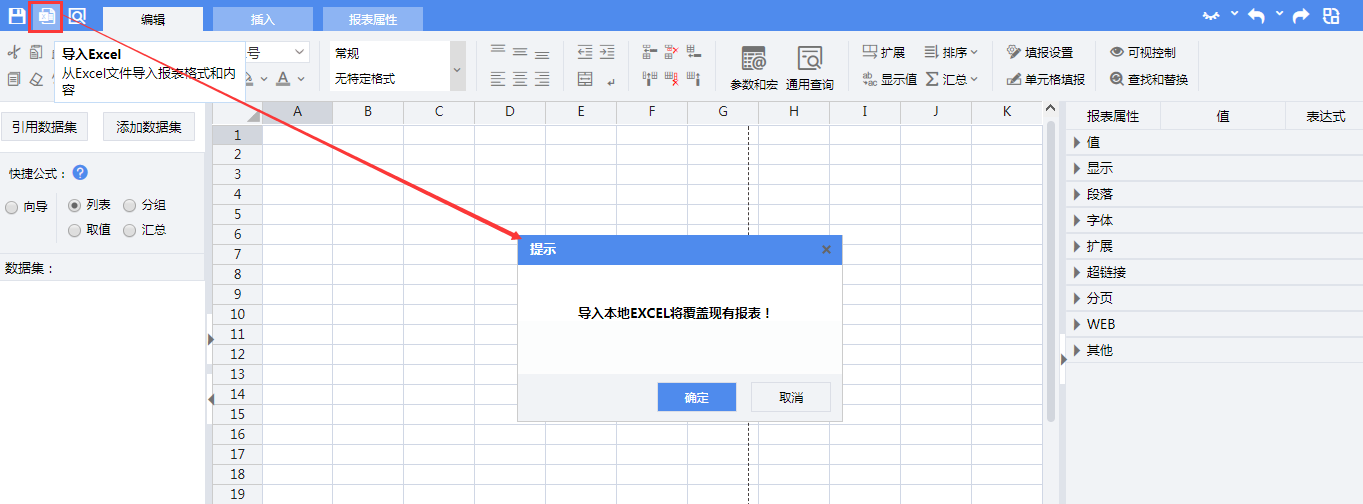The image size is (1363, 504).
Task: Open 通用查询 (general query) tool
Action: 809,68
